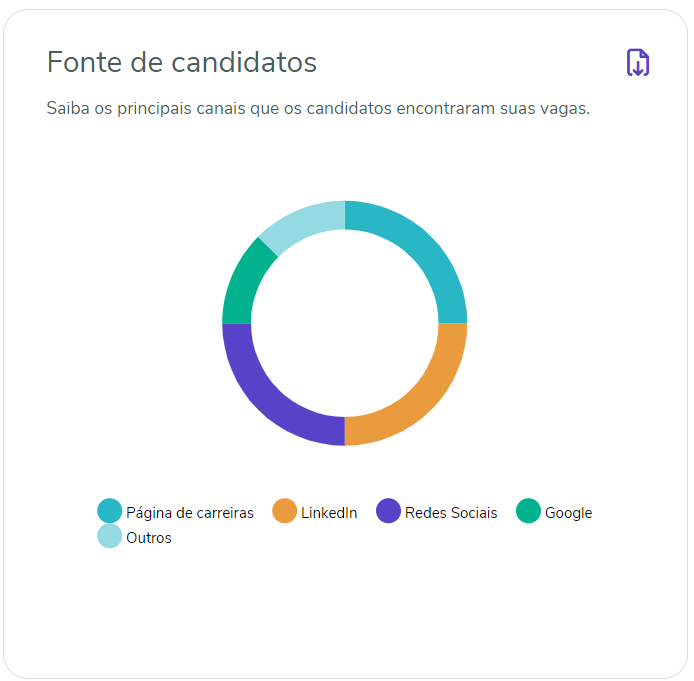
Task: Hide the Google series via legend label
Action: coord(568,513)
